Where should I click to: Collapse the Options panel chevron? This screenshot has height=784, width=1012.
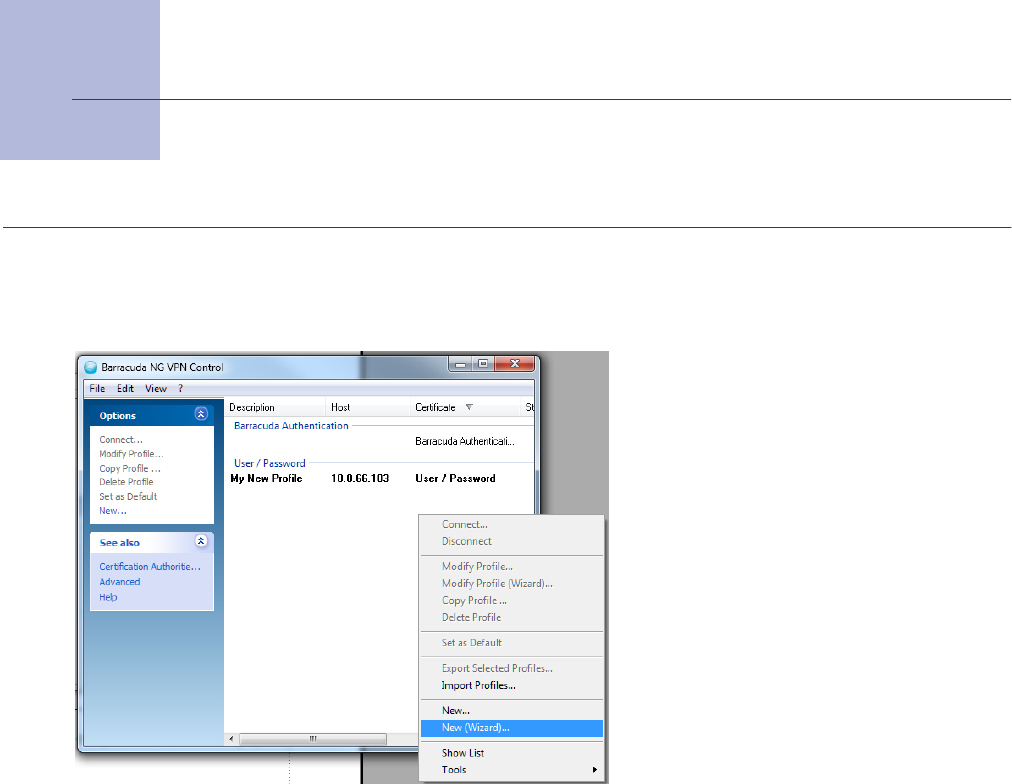201,414
